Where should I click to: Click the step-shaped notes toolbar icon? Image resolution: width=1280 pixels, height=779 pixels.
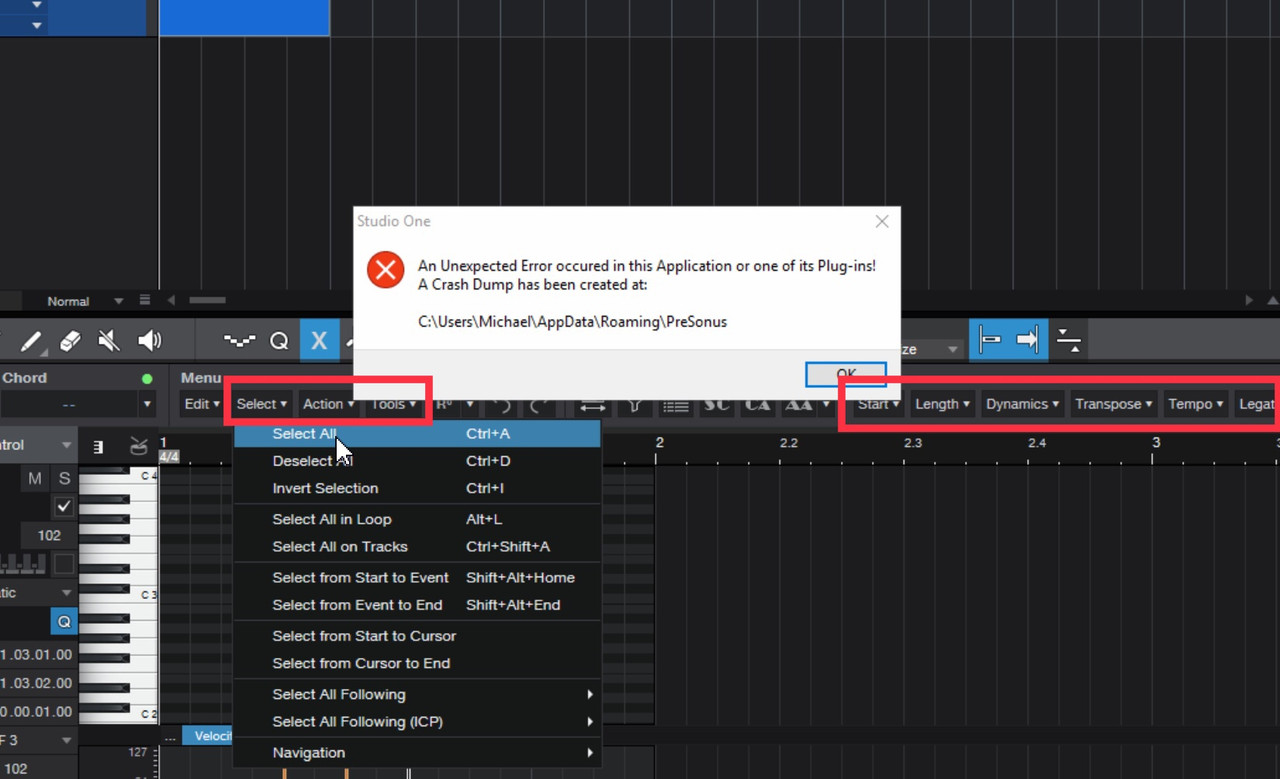pos(239,341)
